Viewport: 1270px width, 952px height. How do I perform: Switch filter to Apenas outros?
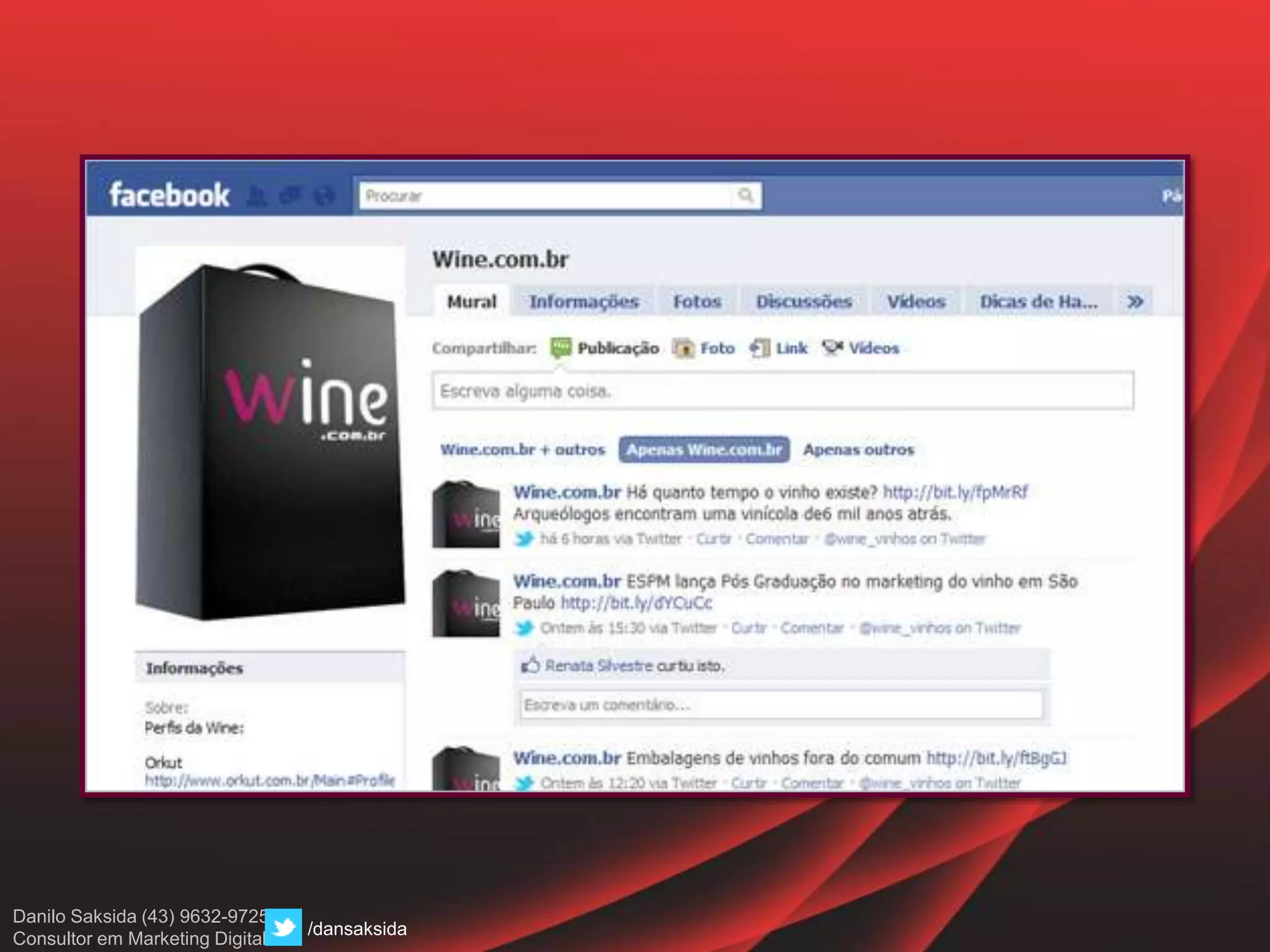tap(858, 449)
